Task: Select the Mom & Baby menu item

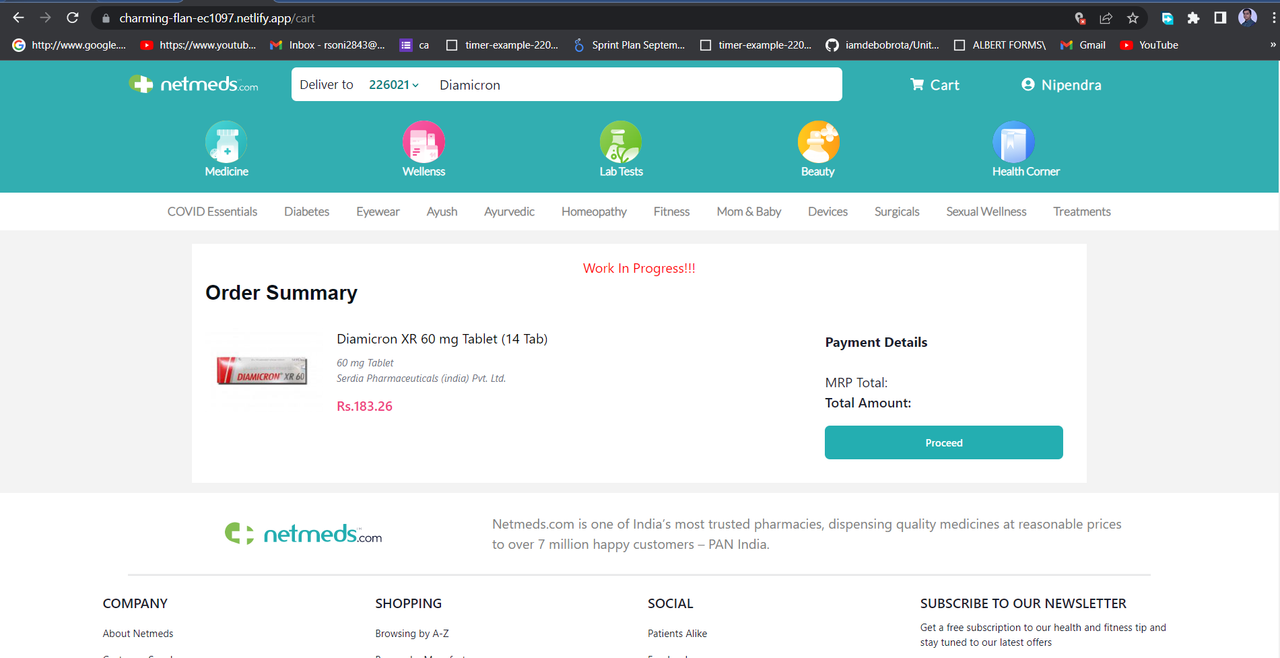Action: click(749, 212)
